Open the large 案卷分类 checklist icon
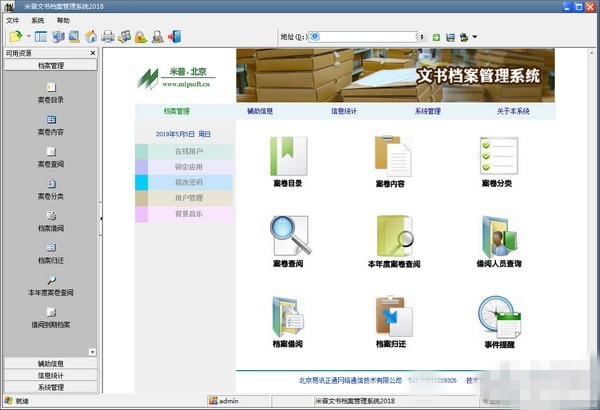Viewport: 600px width, 410px height. 499,156
